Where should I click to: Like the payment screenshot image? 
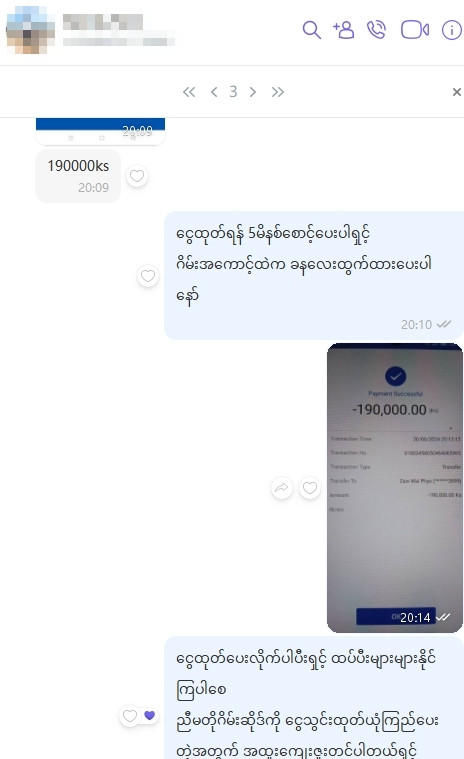coord(310,488)
